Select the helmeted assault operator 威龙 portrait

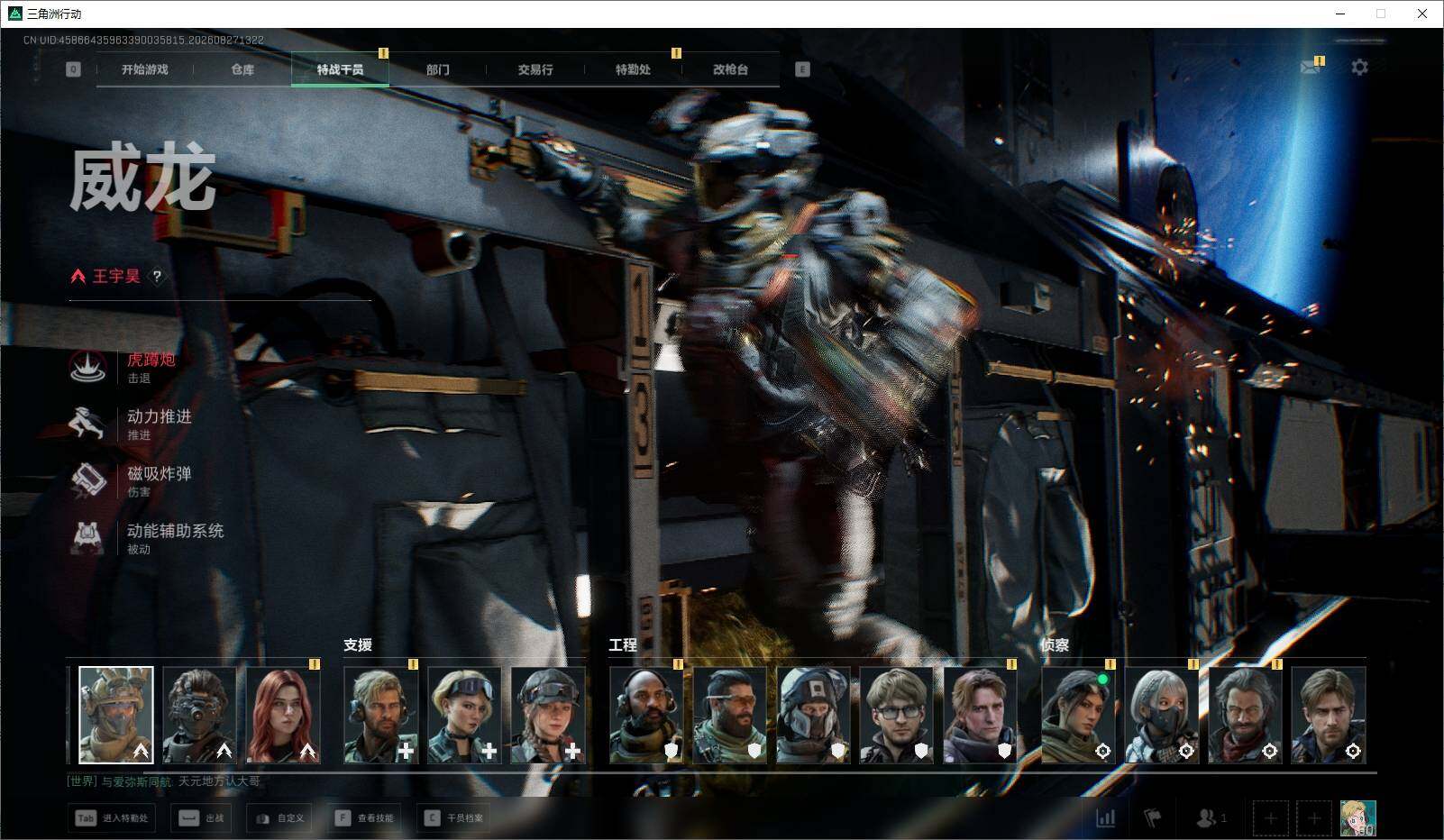[x=116, y=715]
